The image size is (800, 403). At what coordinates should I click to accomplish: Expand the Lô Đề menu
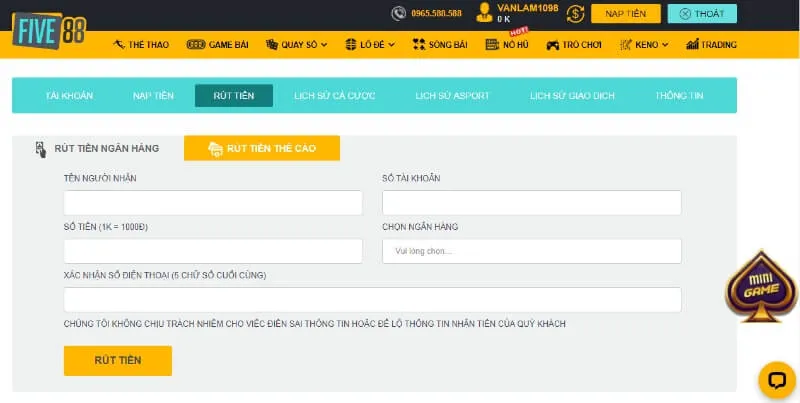click(370, 45)
